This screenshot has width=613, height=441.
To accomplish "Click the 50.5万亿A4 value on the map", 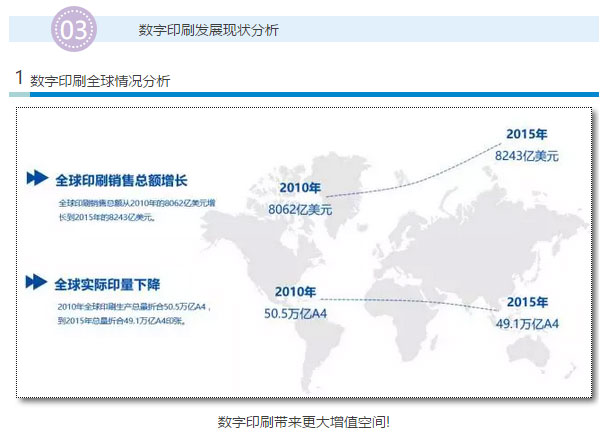I will coord(296,314).
